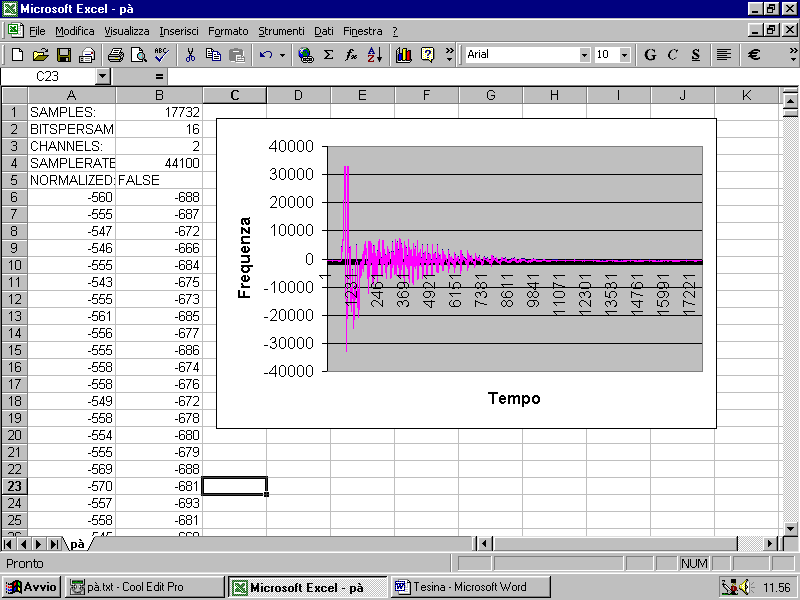Show more Standard toolbar buttons

pos(449,55)
